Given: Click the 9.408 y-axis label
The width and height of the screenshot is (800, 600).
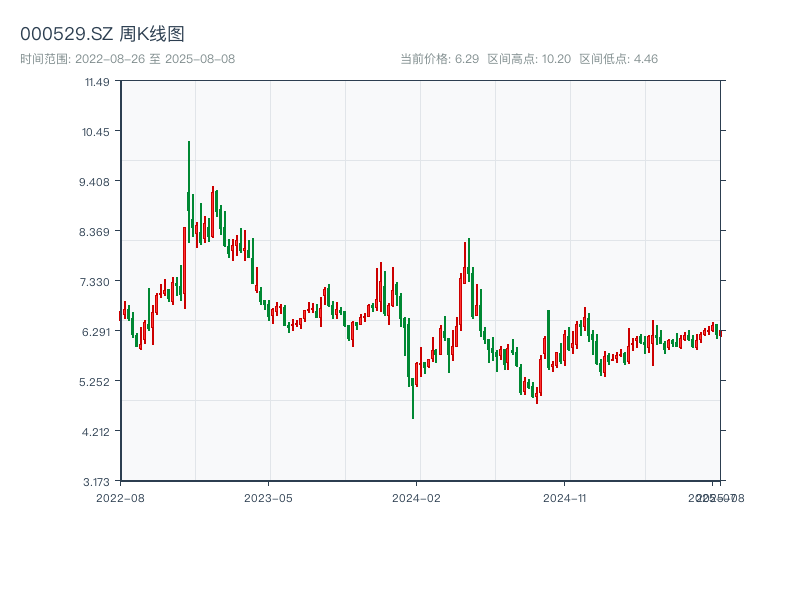Looking at the screenshot, I should point(96,181).
